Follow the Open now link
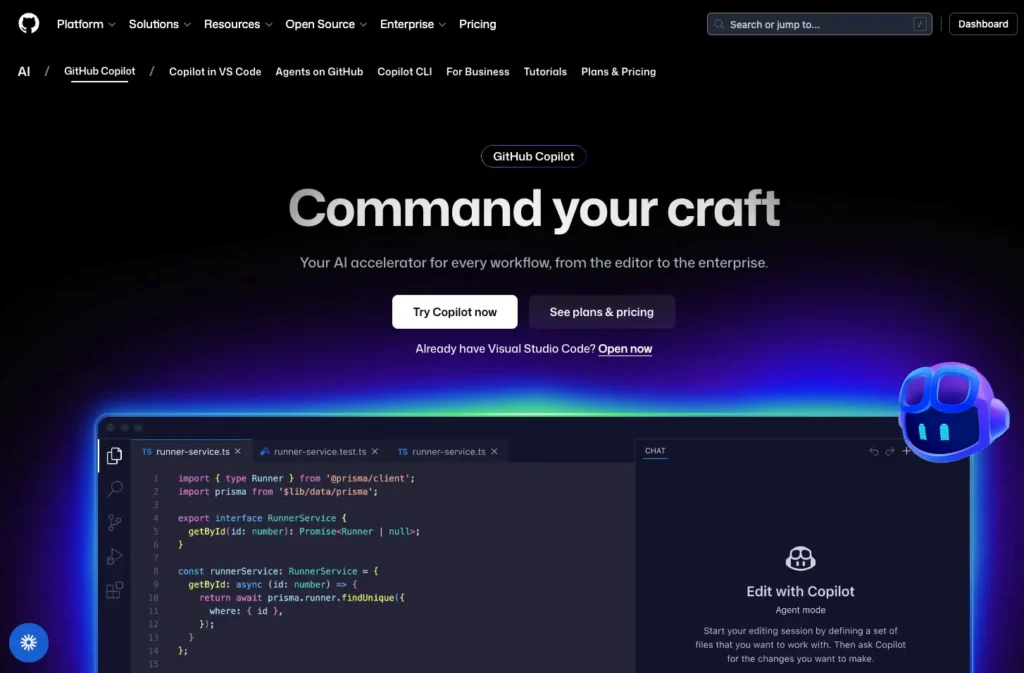 (625, 348)
